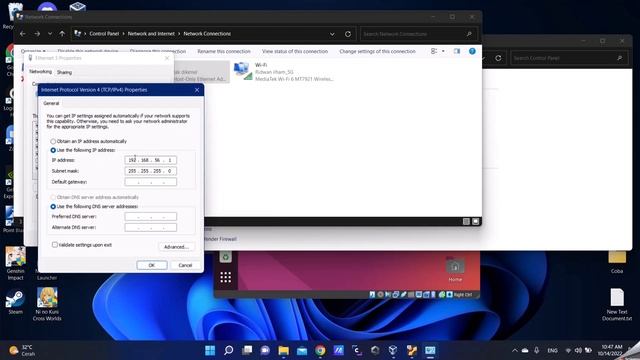Cancel the IPv4 properties dialog
Screen dimensions: 640x360
185,265
